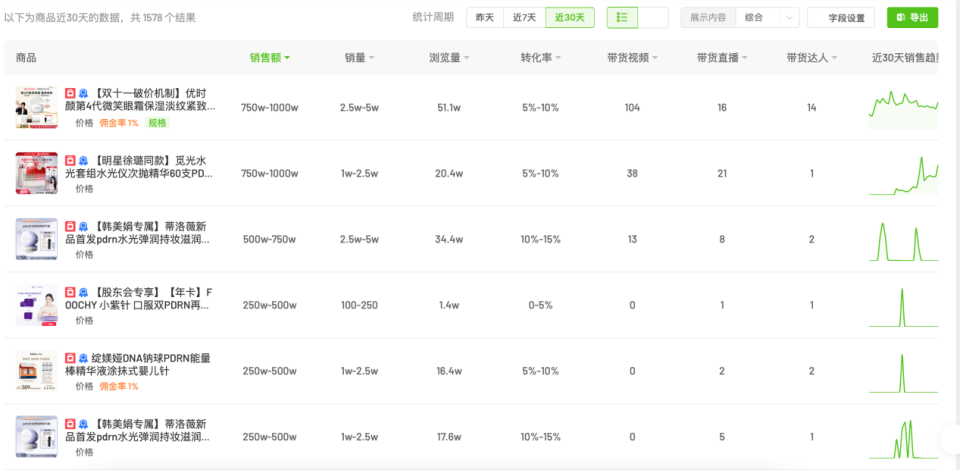Screen dimensions: 960x470
Task: Open the 综合 display content dropdown
Action: [767, 17]
